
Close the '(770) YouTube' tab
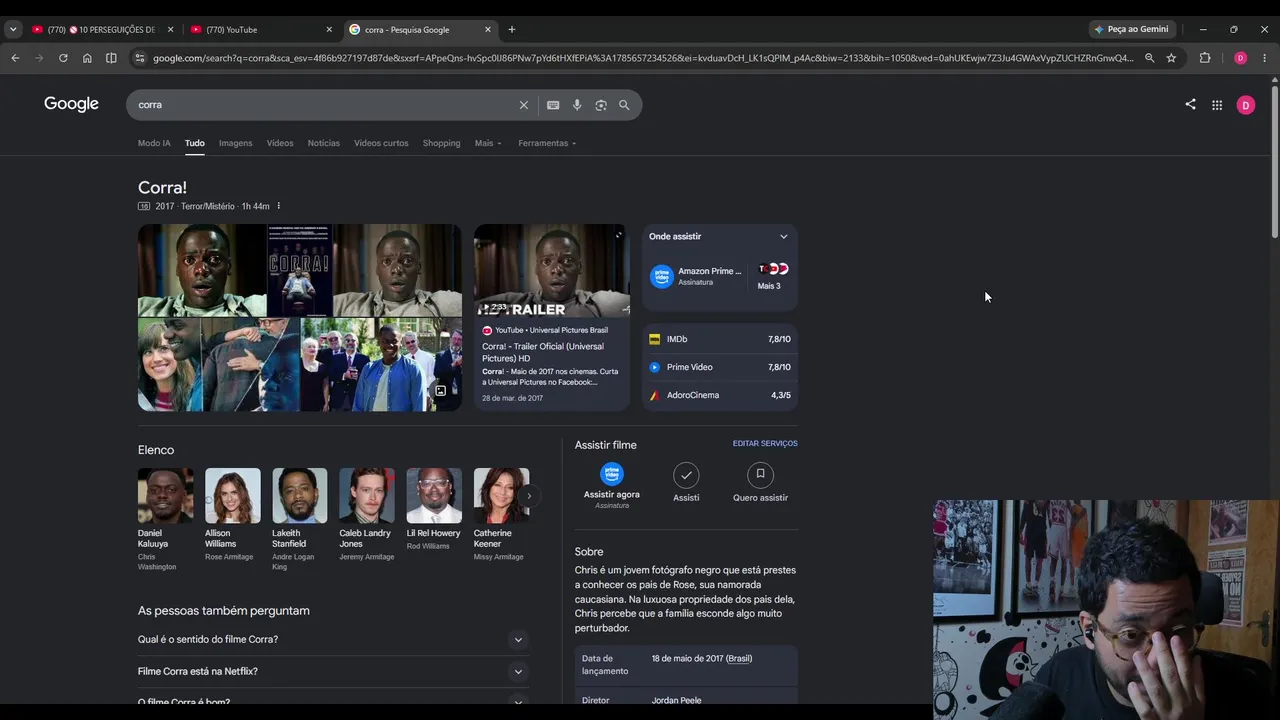click(x=329, y=30)
